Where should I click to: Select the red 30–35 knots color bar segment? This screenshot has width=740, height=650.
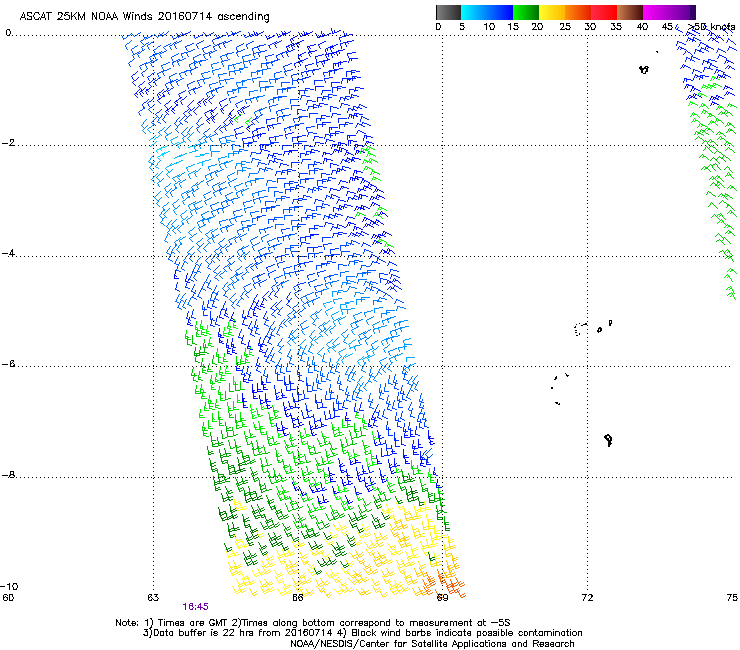click(x=604, y=12)
